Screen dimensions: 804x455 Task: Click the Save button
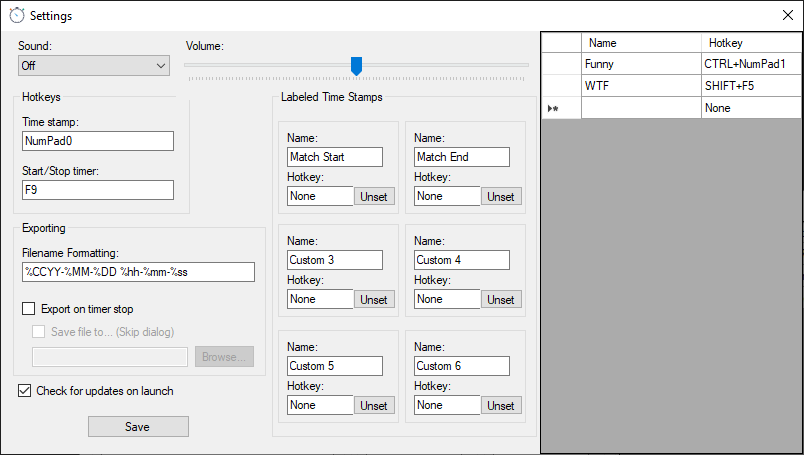click(138, 427)
